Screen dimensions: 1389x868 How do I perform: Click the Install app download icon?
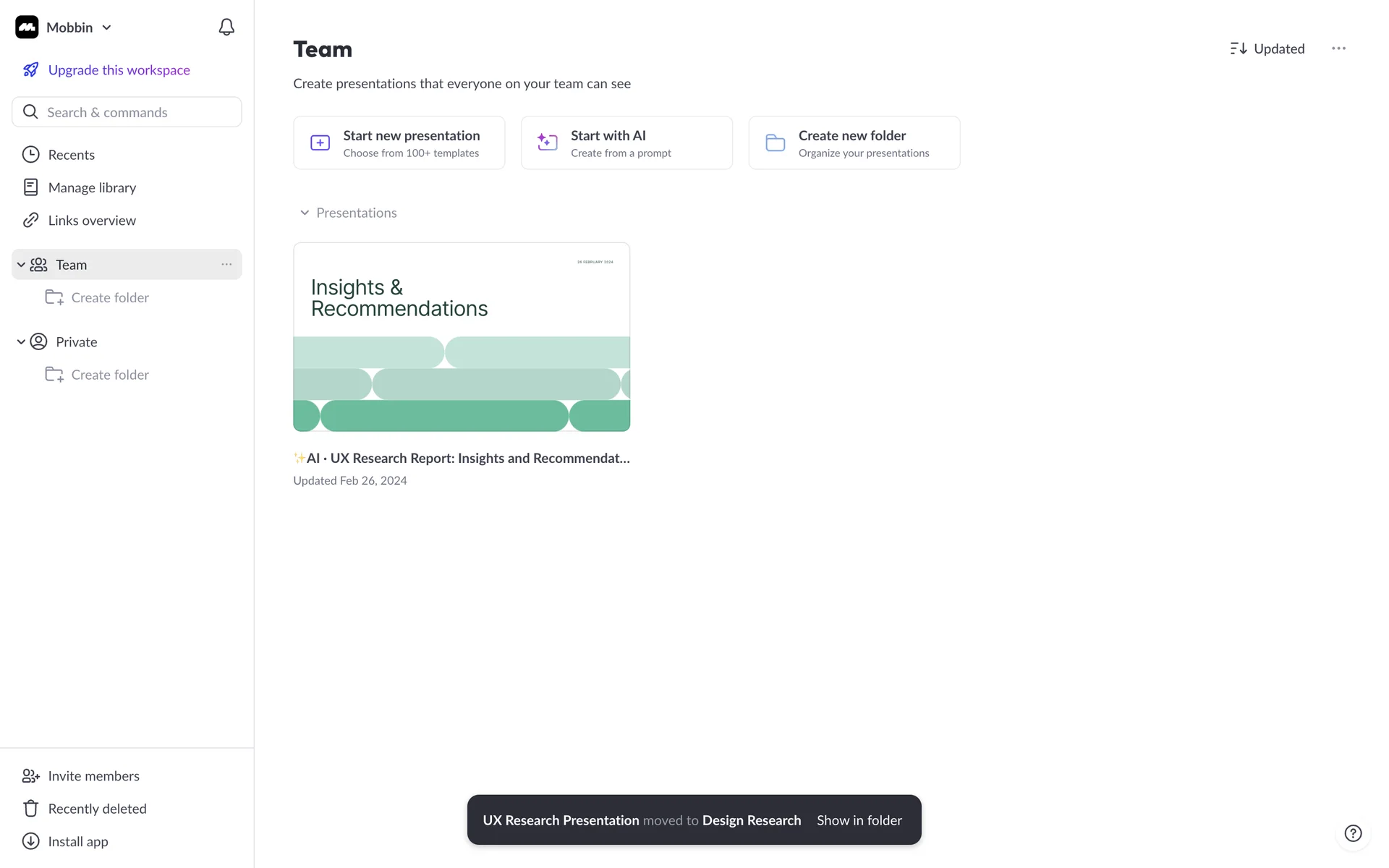[x=30, y=841]
